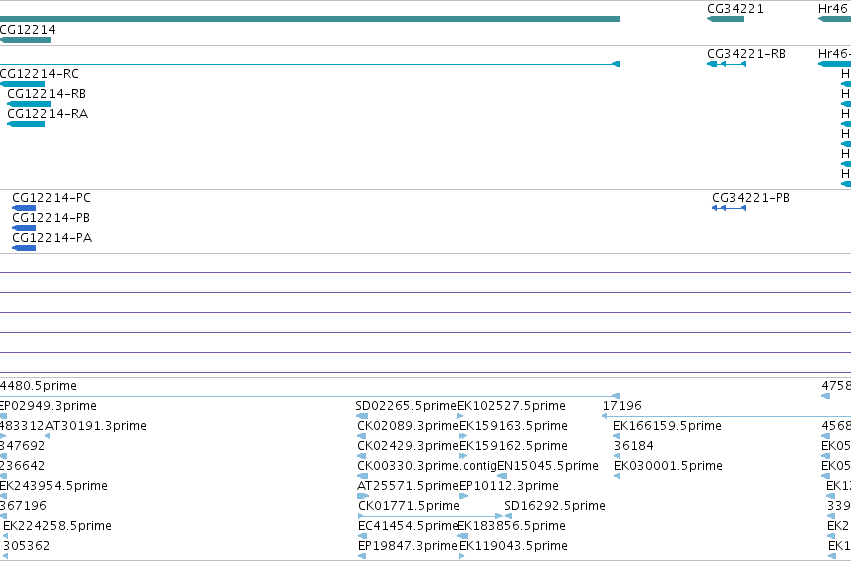Select the CG12214-PC protein feature
Screen dimensions: 851x561
point(24,208)
